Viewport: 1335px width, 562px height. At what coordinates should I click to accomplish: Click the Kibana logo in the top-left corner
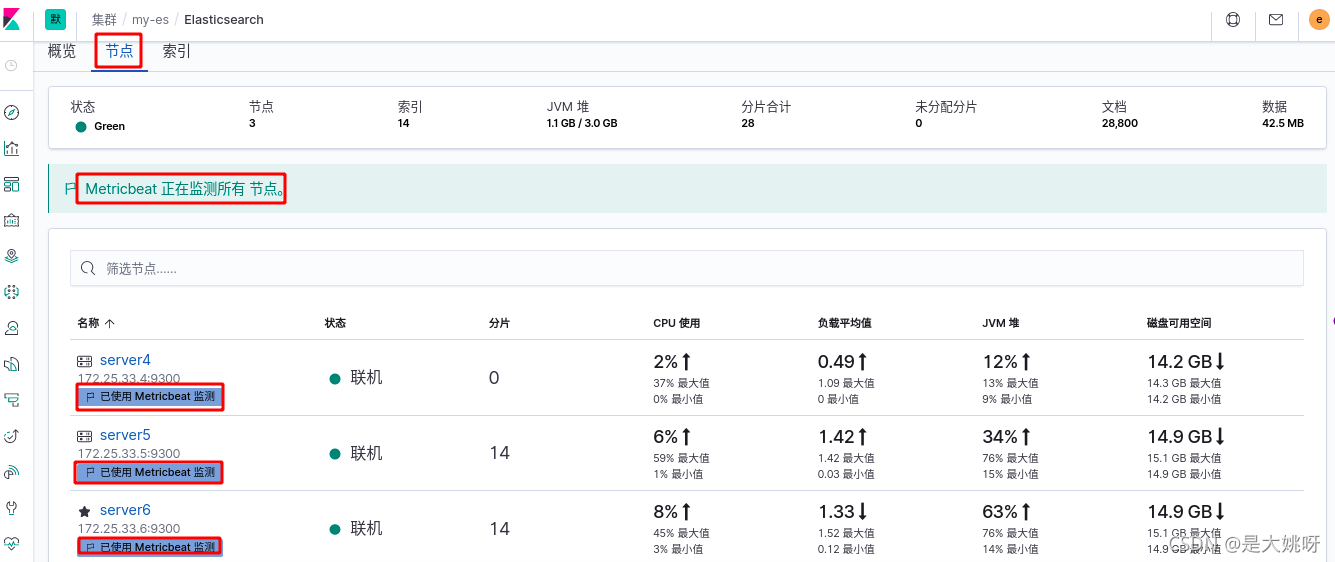(x=12, y=19)
